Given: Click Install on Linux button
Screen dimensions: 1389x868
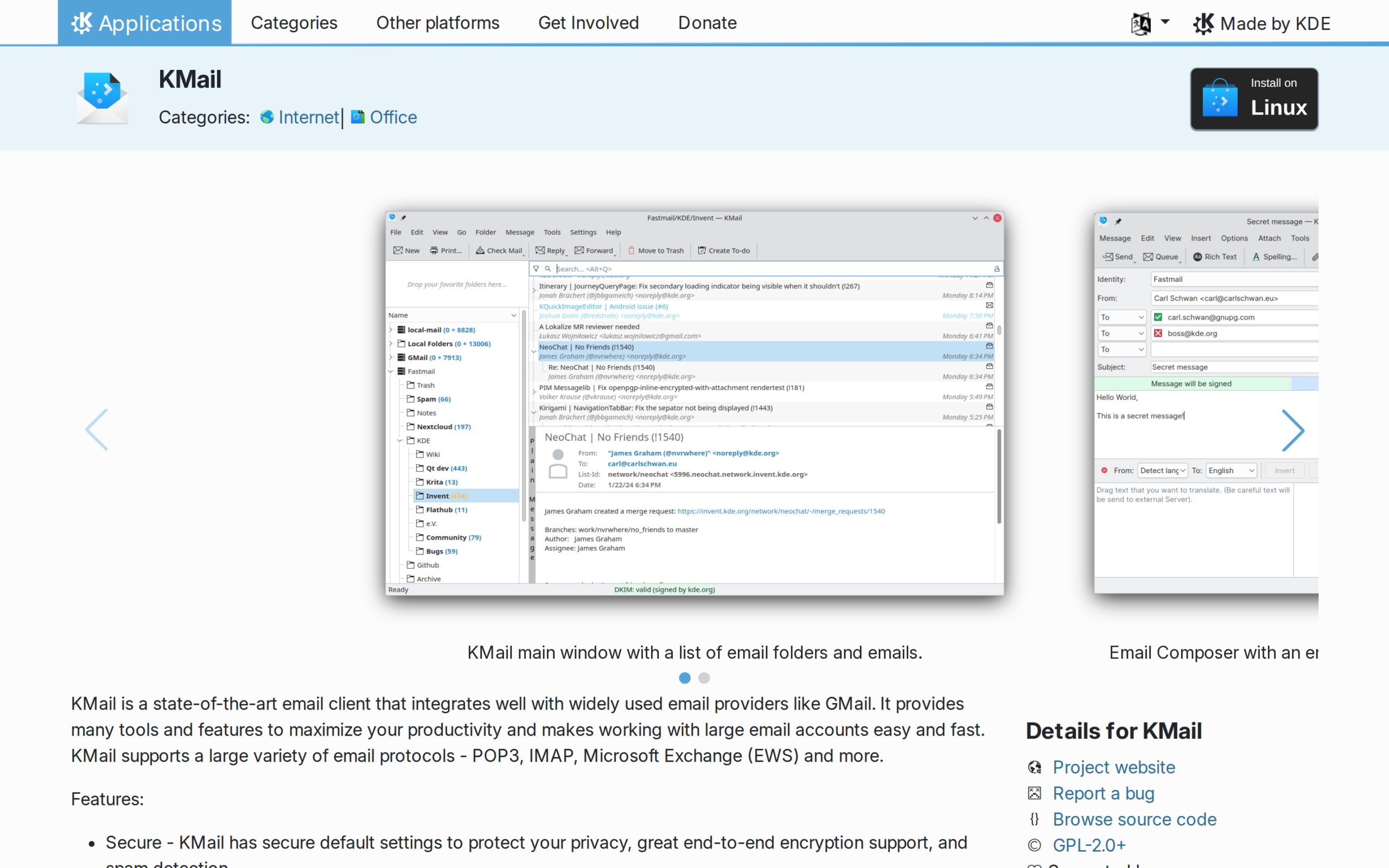Looking at the screenshot, I should (x=1254, y=99).
